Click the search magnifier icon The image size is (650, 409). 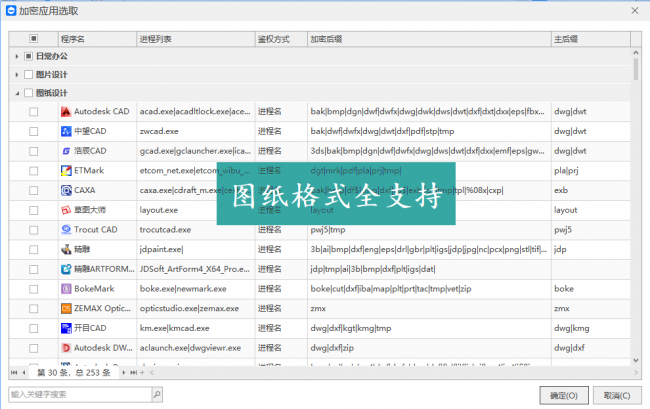tap(157, 394)
